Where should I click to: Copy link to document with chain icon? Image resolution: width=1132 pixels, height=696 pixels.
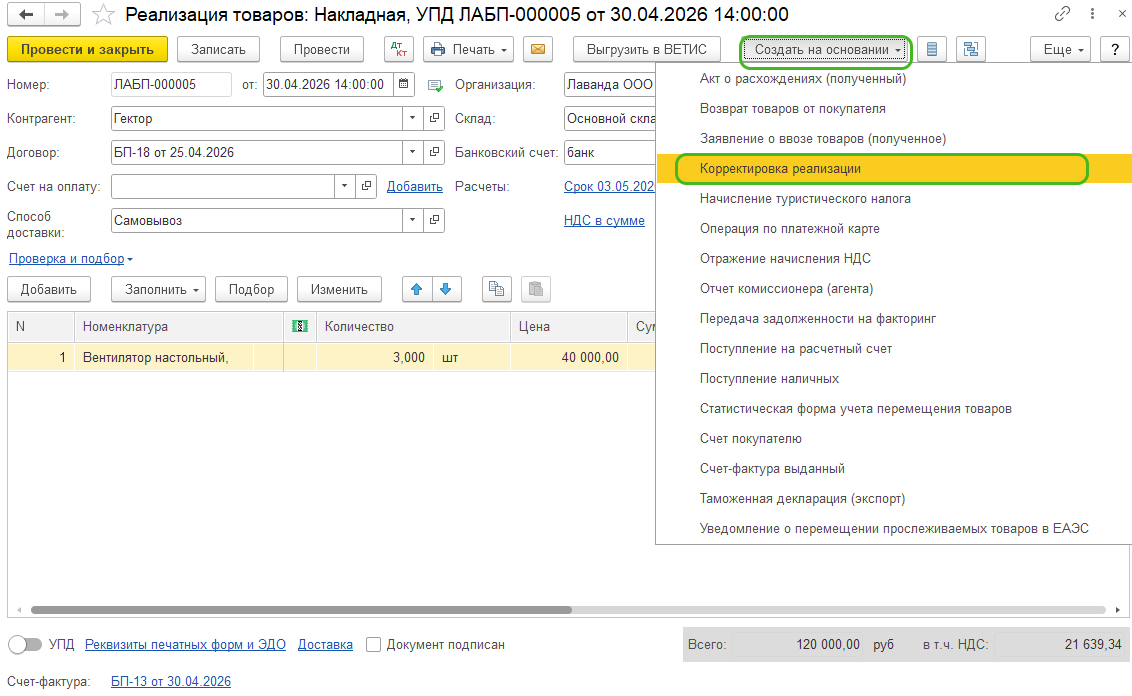1062,14
